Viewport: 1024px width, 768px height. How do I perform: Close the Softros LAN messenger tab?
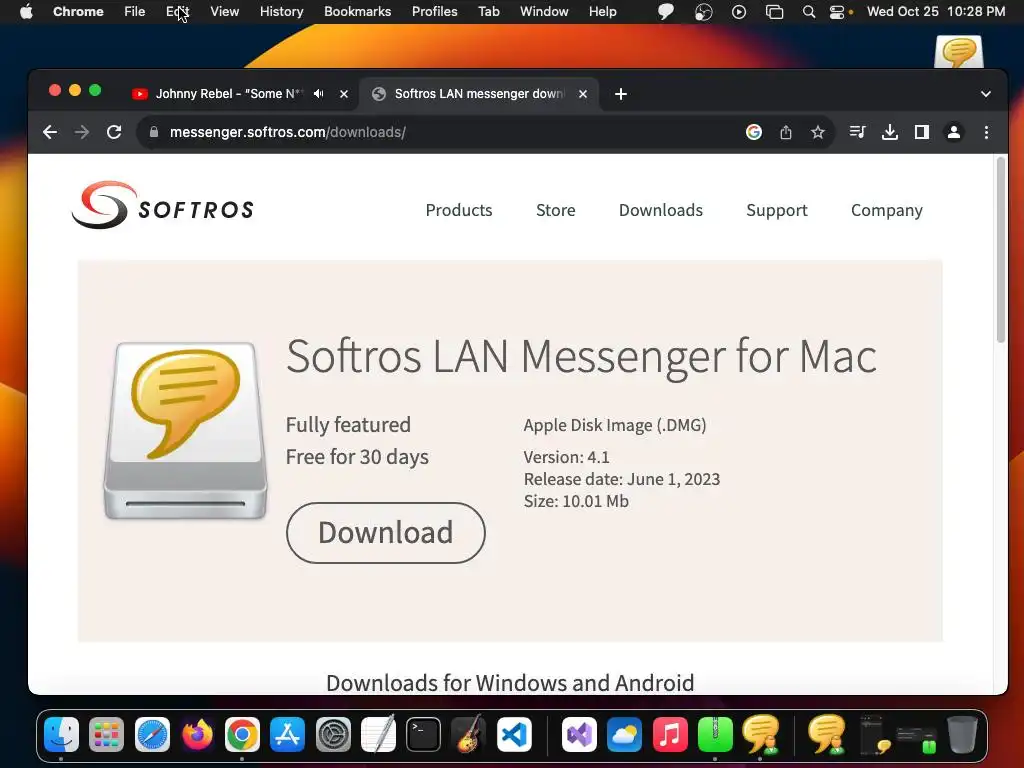pyautogui.click(x=583, y=94)
